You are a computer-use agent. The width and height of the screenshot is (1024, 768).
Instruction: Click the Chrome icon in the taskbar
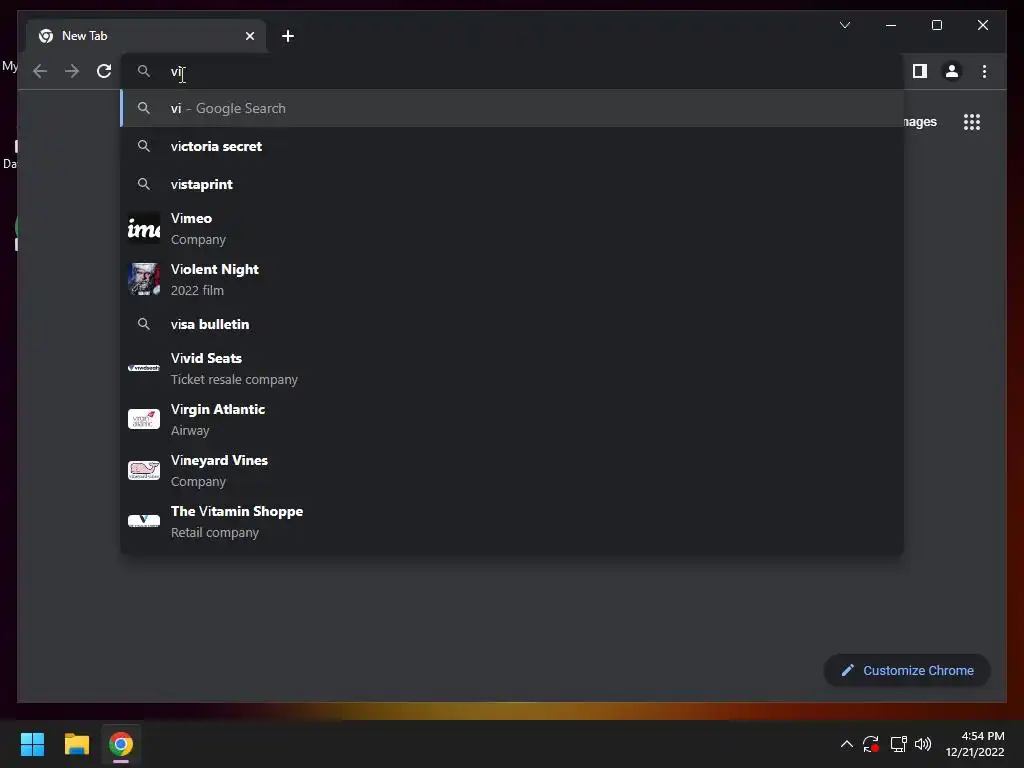click(121, 744)
